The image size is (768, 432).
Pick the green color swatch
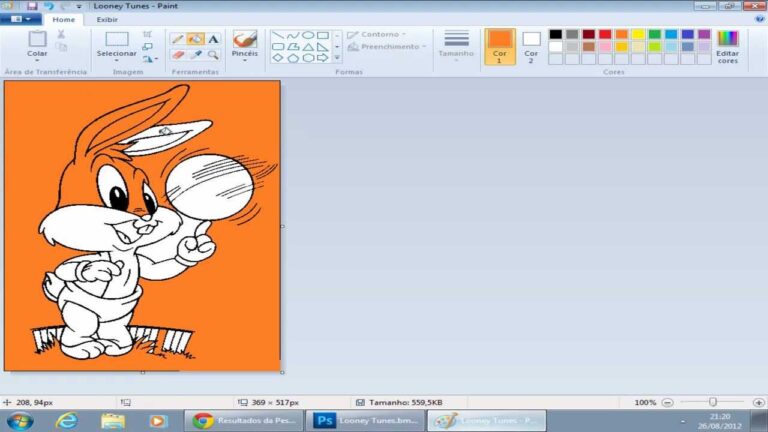[x=654, y=34]
